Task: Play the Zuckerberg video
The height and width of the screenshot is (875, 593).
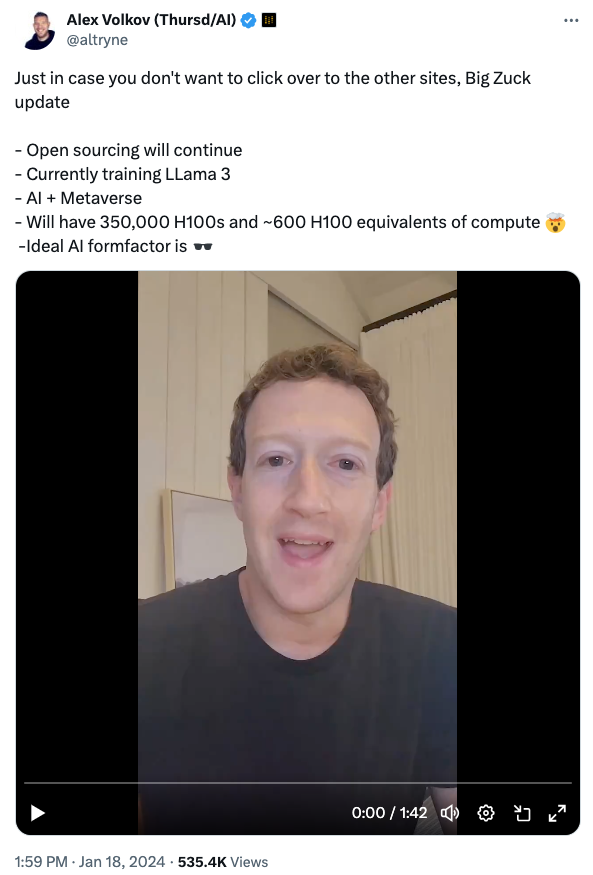Action: [37, 813]
